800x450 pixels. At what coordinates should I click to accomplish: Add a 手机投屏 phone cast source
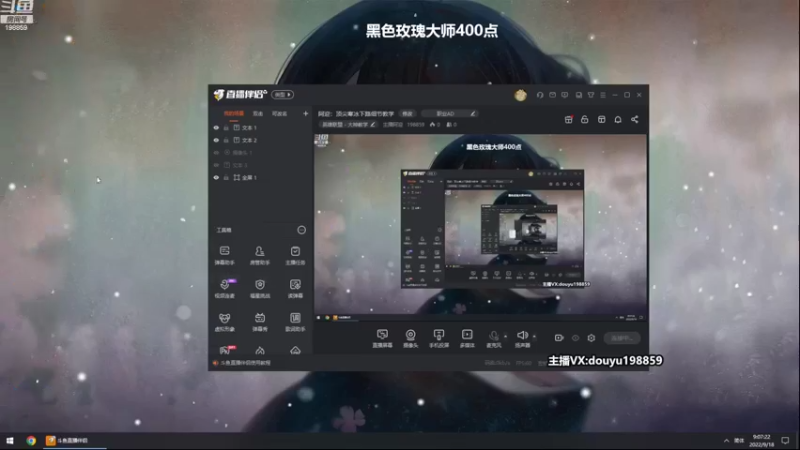[x=439, y=338]
